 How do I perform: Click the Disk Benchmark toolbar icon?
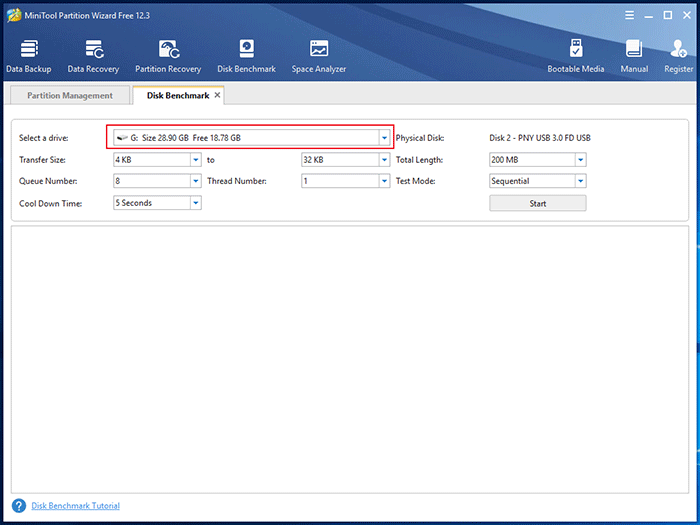(246, 56)
